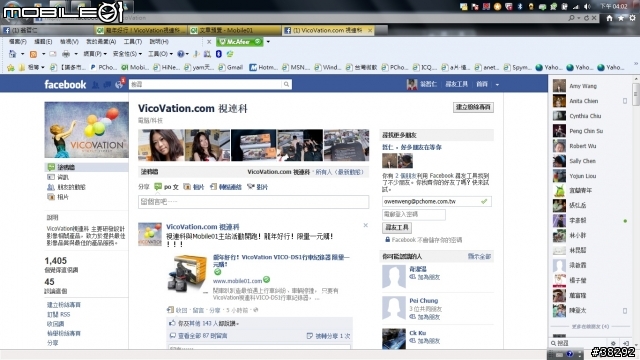640x360 pixels.
Task: Open the www.mobile01.com link in post
Action: click(237, 281)
